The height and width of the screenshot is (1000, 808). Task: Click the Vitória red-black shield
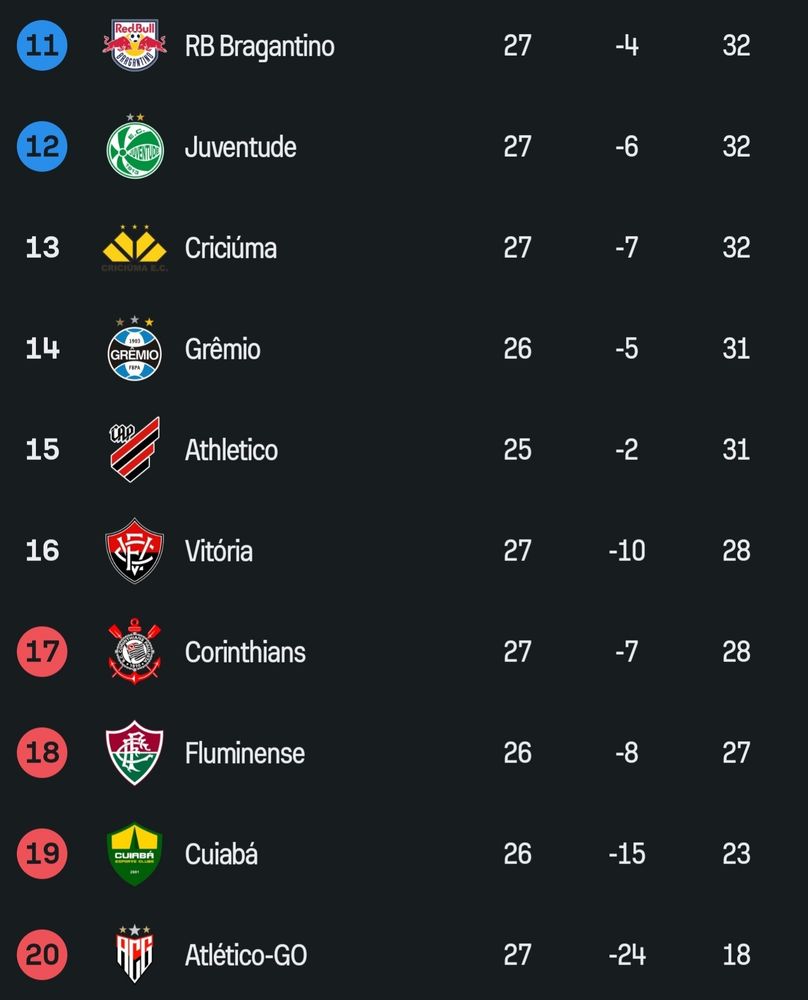pyautogui.click(x=134, y=551)
